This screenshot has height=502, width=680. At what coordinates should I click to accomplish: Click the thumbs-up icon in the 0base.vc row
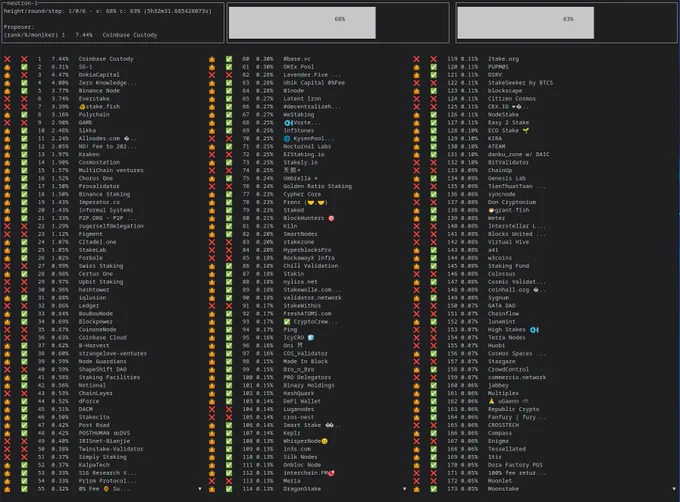pos(212,59)
